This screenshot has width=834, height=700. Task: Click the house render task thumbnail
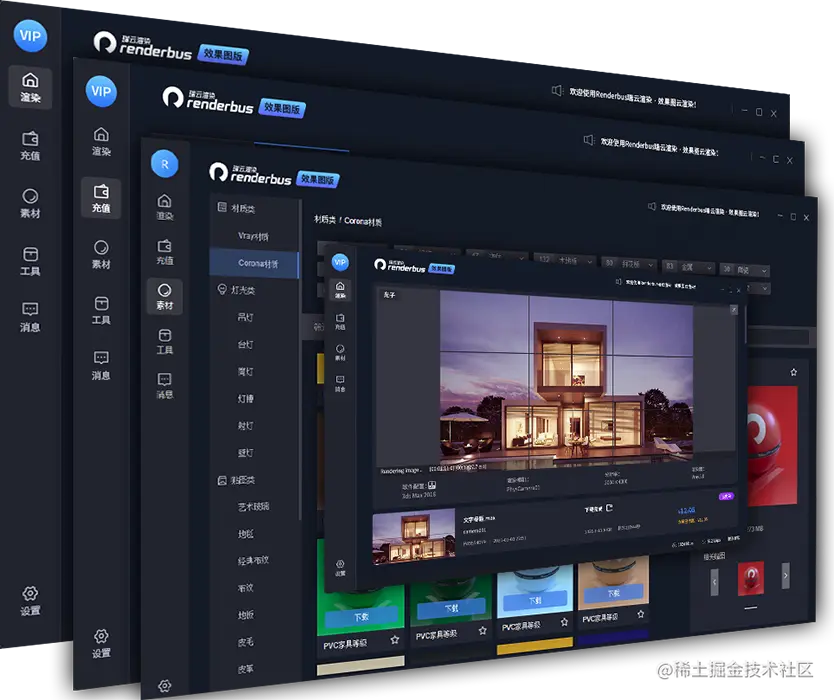(x=414, y=536)
